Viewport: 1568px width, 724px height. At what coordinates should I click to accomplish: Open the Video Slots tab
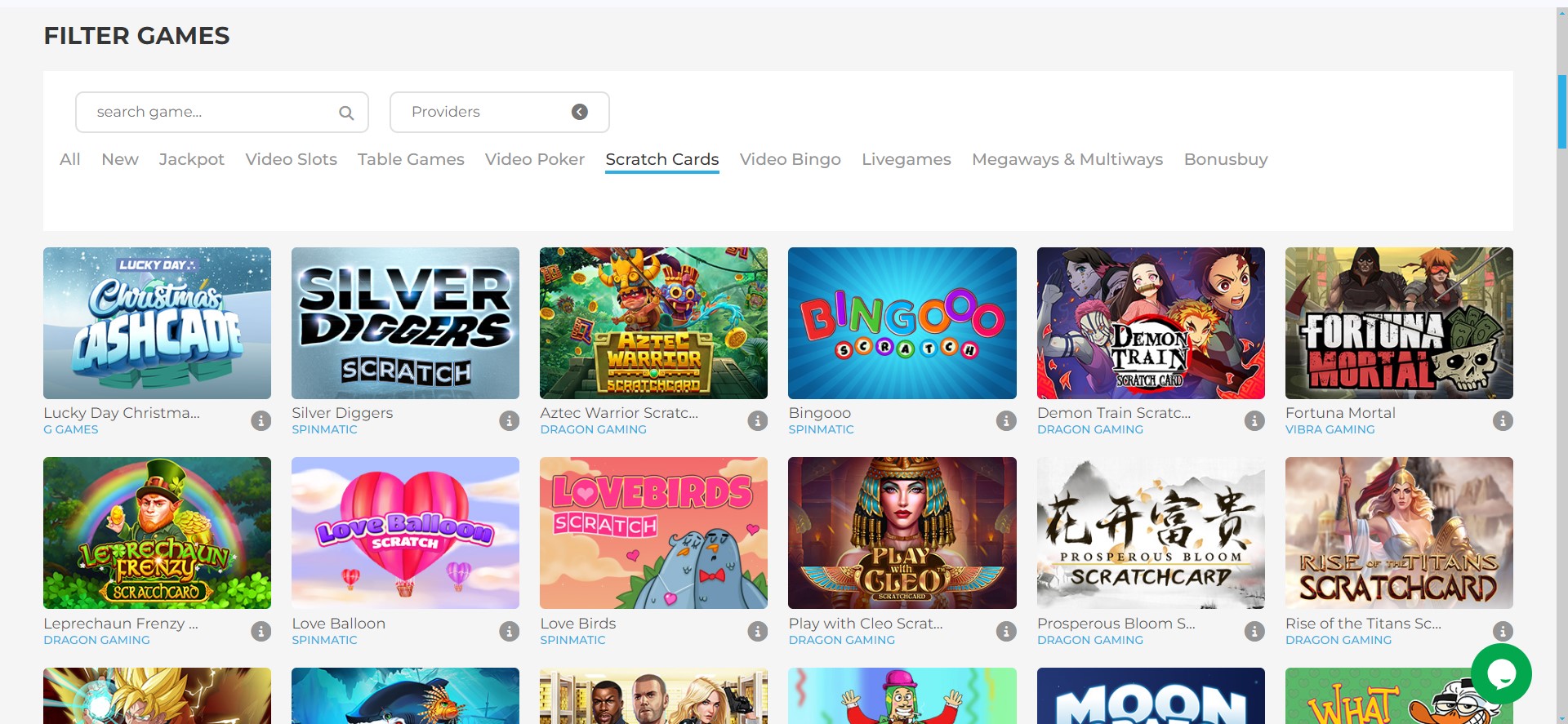pos(292,159)
